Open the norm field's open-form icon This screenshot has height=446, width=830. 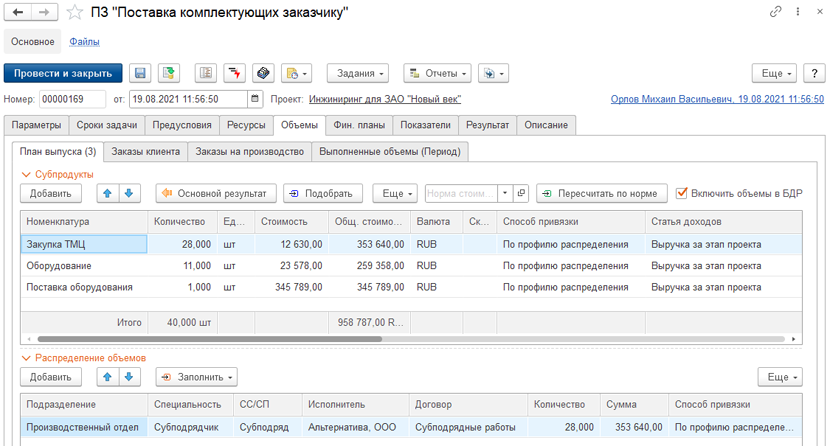point(521,194)
